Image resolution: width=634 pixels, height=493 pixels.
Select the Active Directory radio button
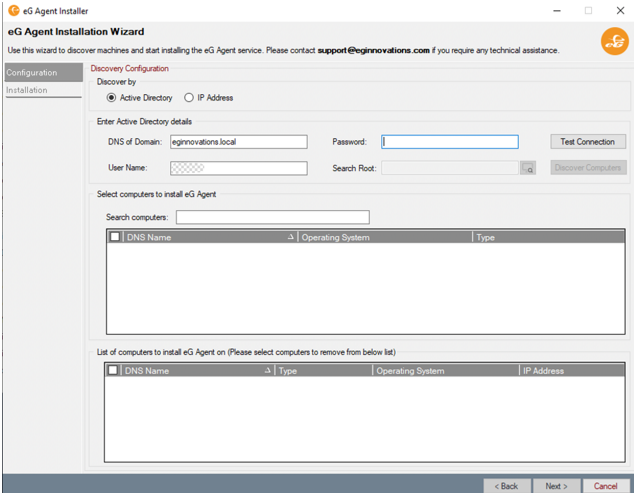coord(111,98)
